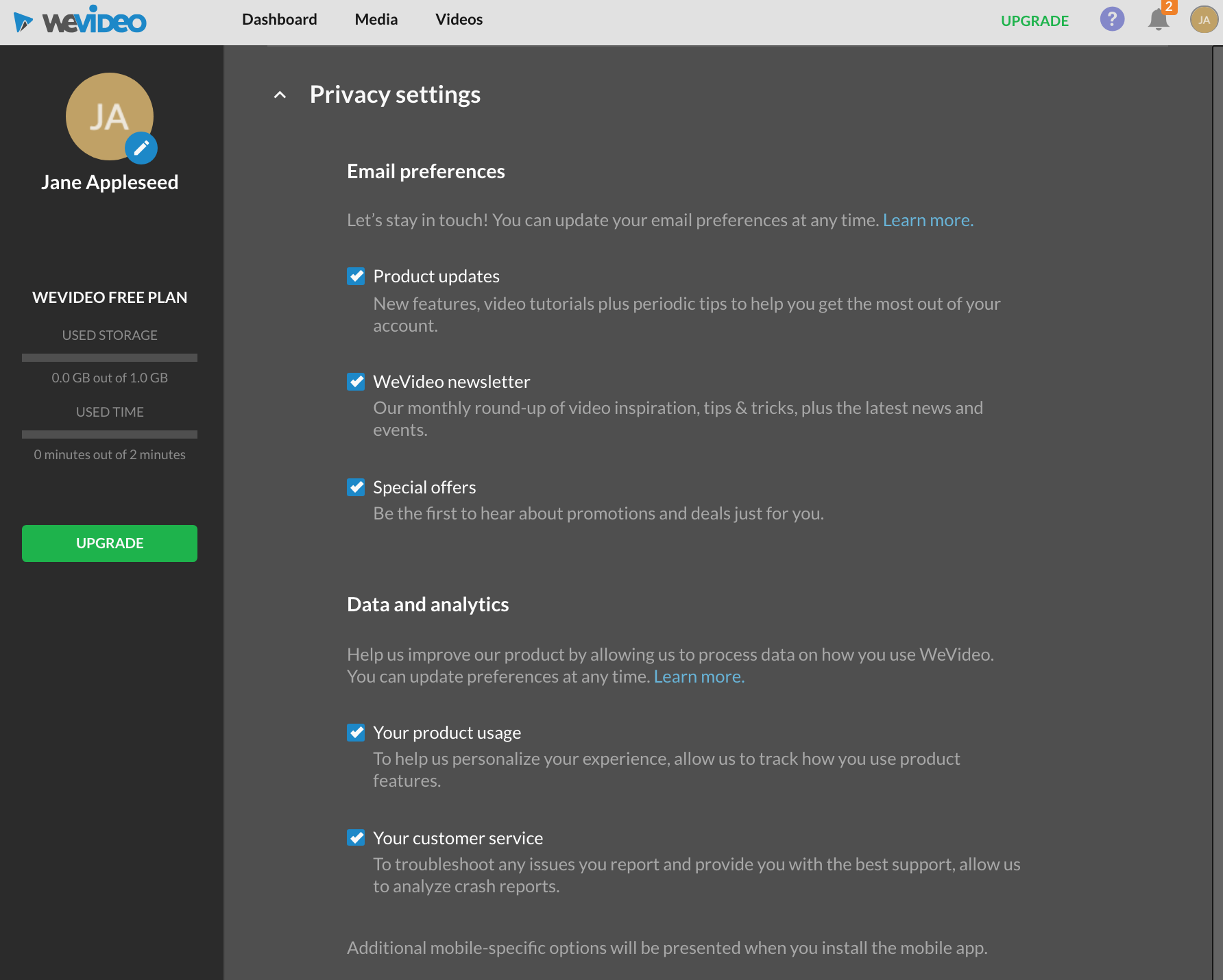This screenshot has width=1223, height=980.
Task: Click the orange notification count badge
Action: pos(1170,6)
